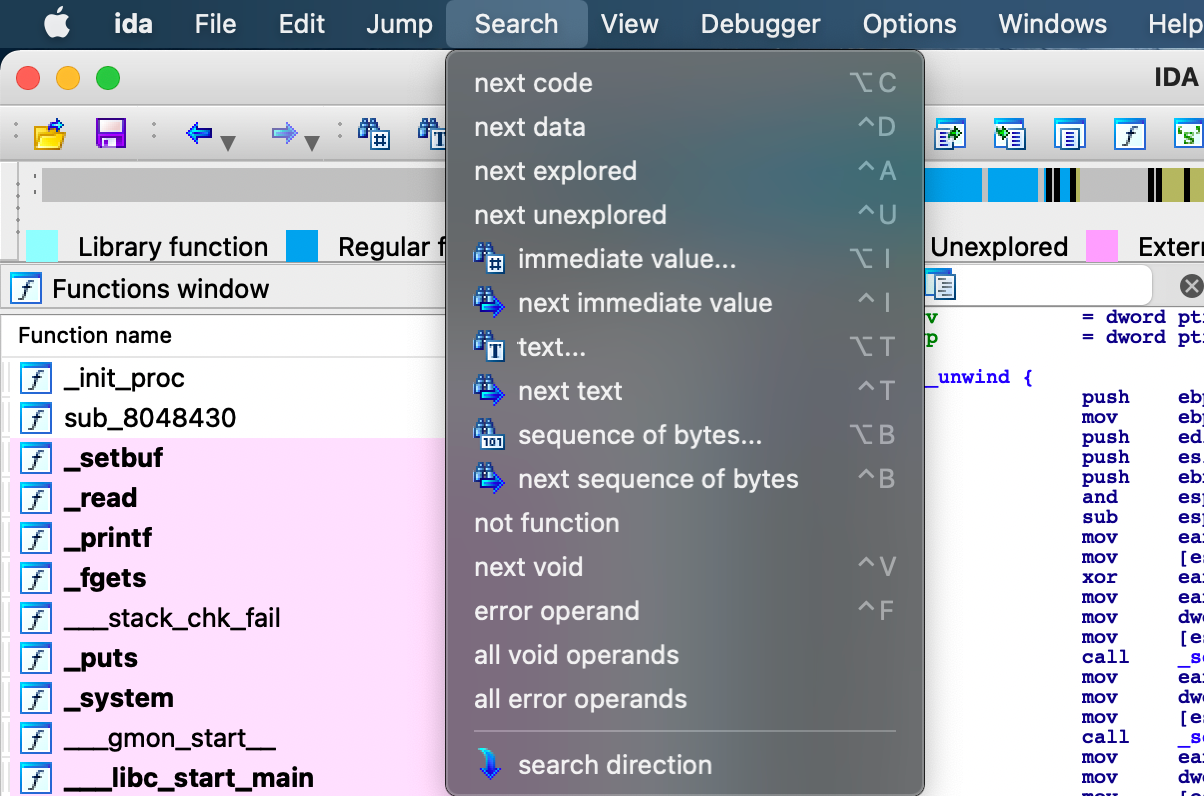Open the Edit menu

(x=302, y=24)
